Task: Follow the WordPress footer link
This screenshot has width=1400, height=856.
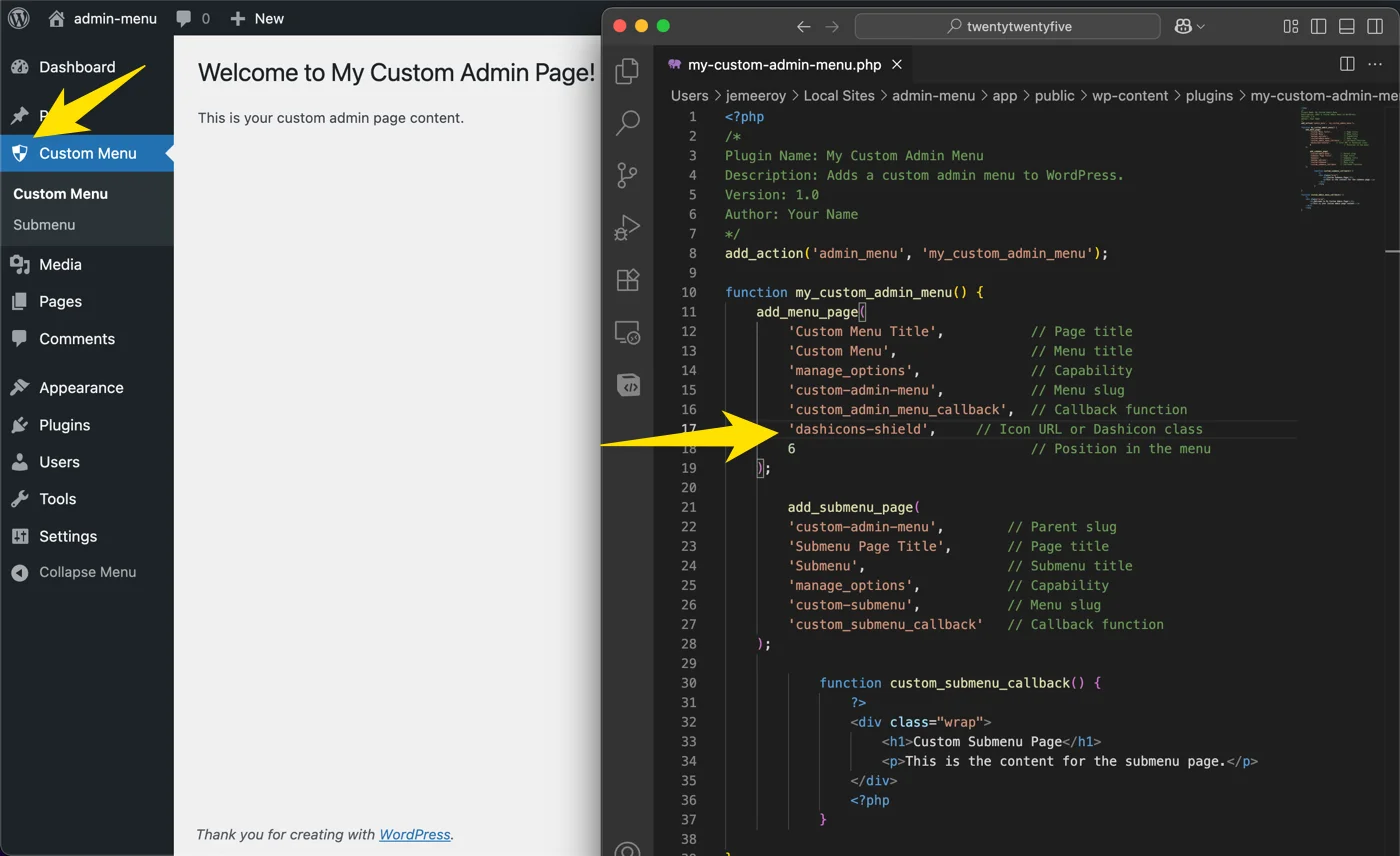Action: click(414, 834)
